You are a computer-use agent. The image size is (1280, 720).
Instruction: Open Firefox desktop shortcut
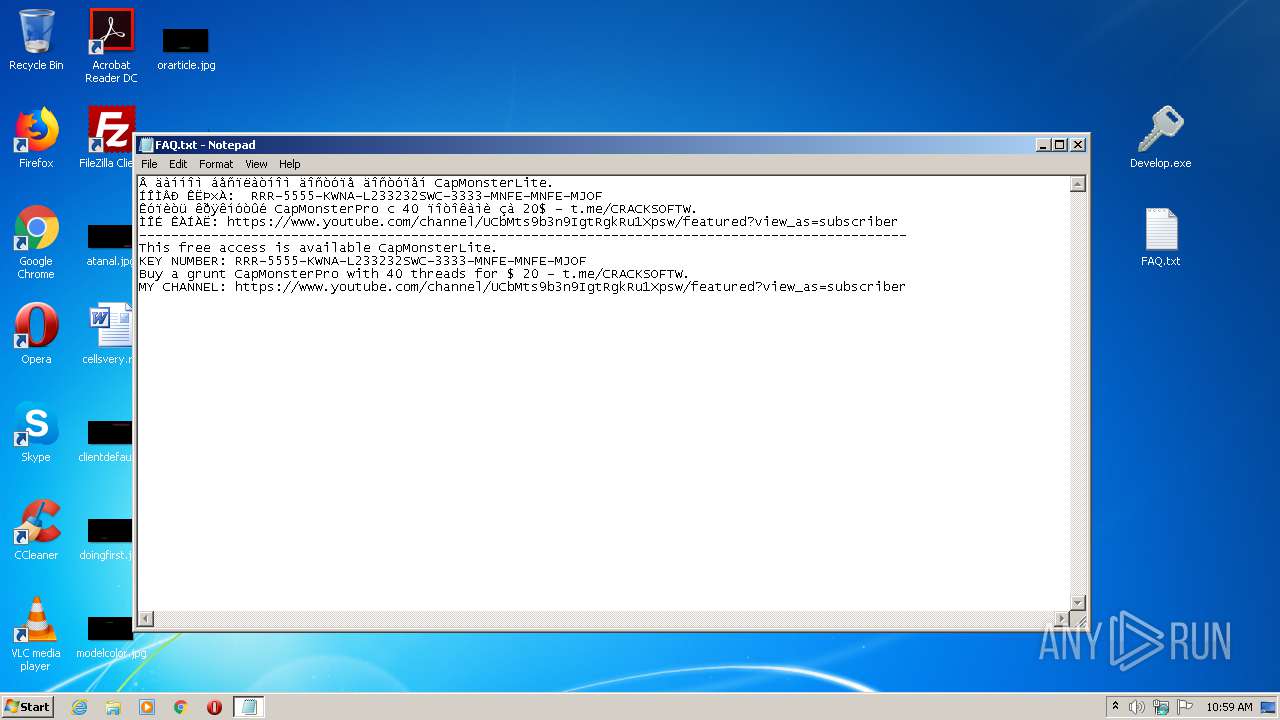pos(36,138)
